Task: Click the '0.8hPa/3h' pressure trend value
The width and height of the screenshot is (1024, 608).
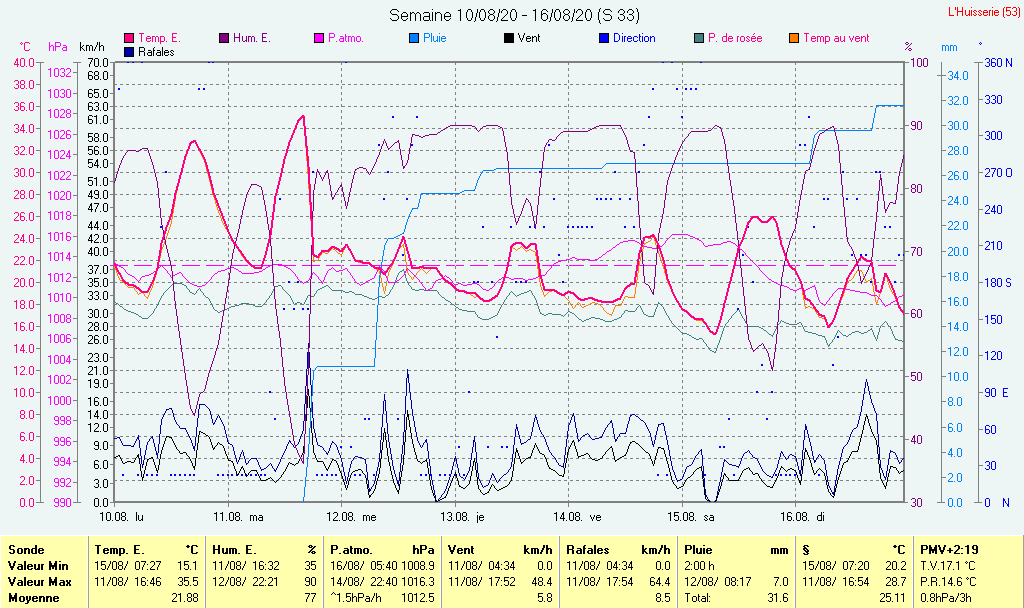Action: [946, 598]
